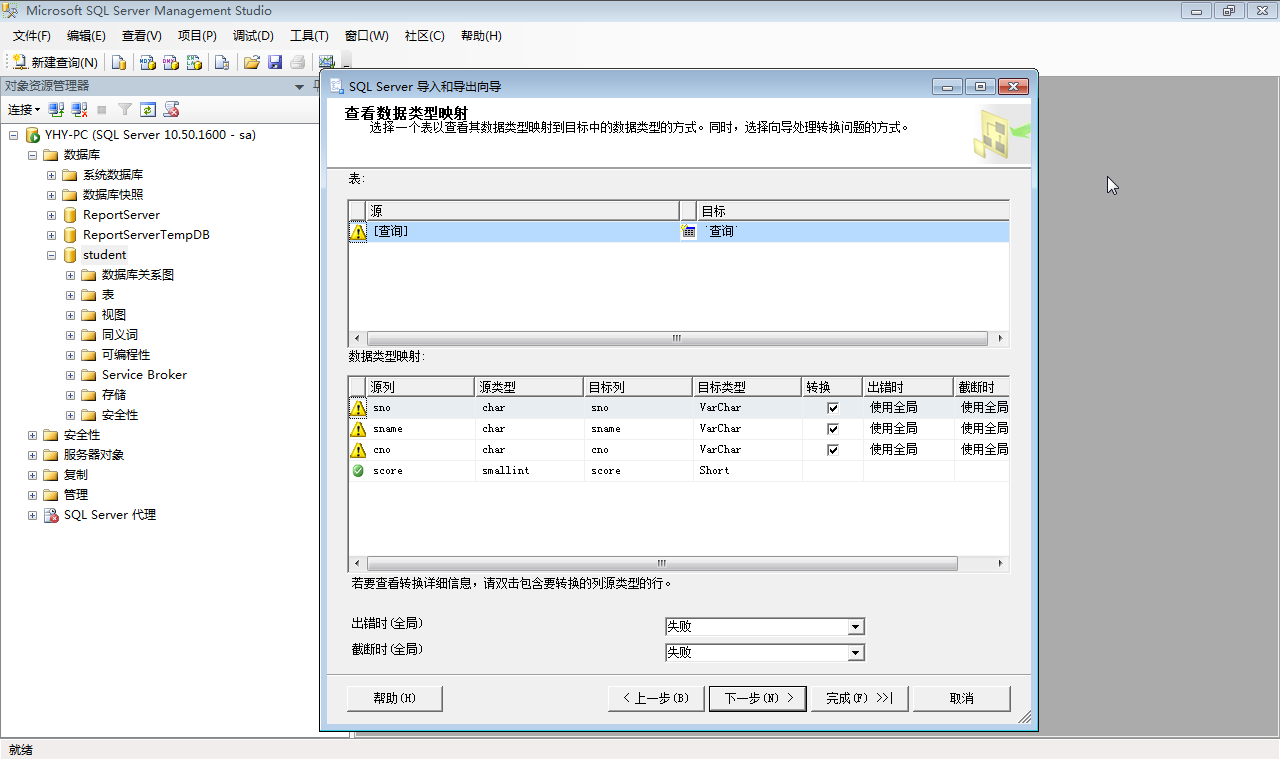Screen dimensions: 1280x760
Task: Click the SQL Server 代理 agent icon
Action: coord(50,515)
